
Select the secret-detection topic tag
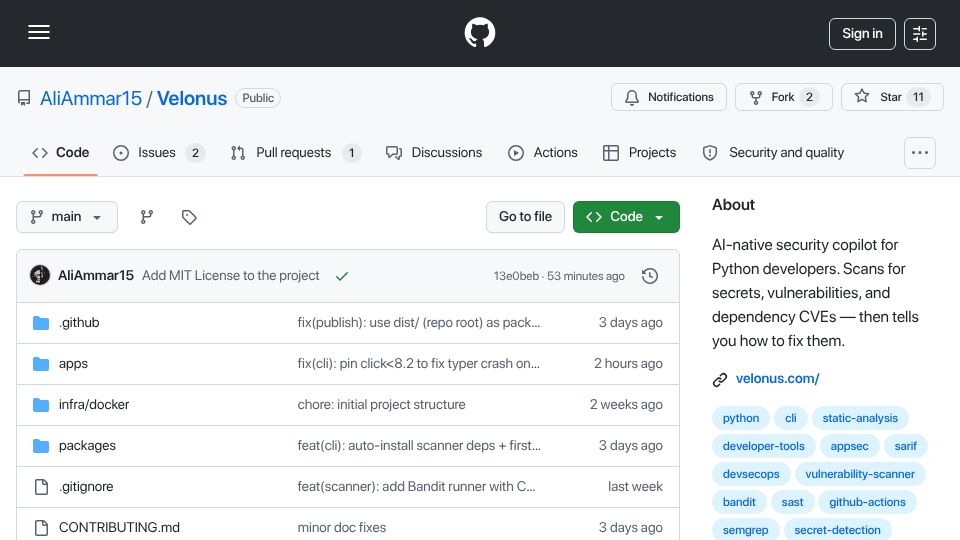click(838, 530)
